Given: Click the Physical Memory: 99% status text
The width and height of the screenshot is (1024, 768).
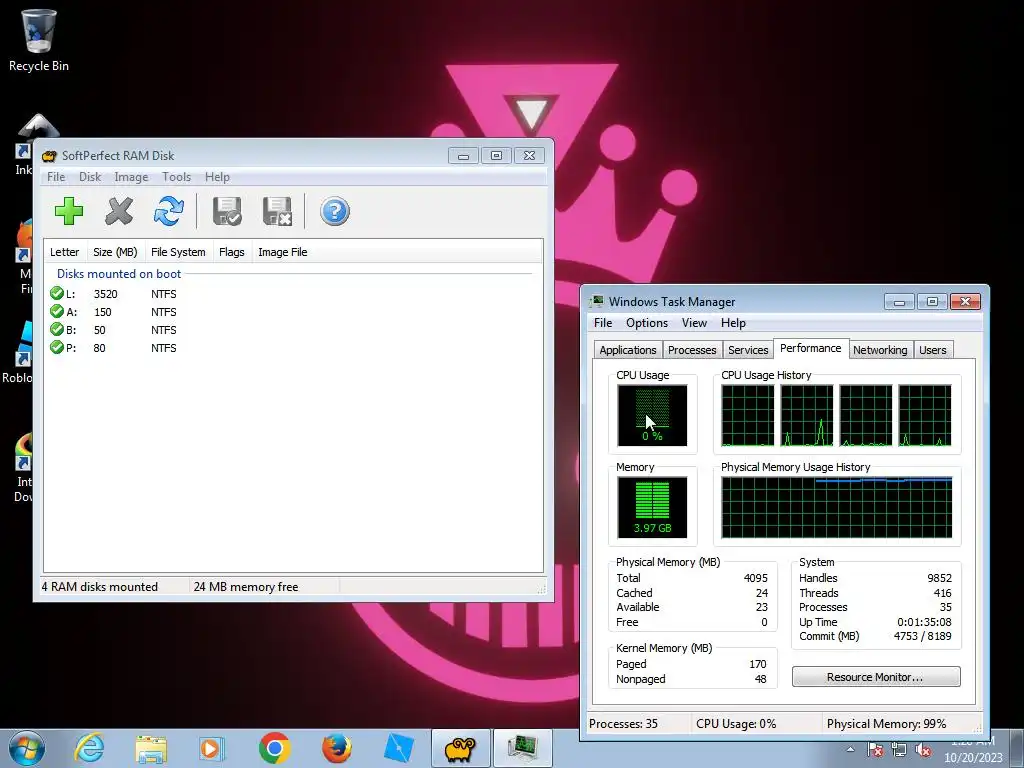Looking at the screenshot, I should point(886,724).
